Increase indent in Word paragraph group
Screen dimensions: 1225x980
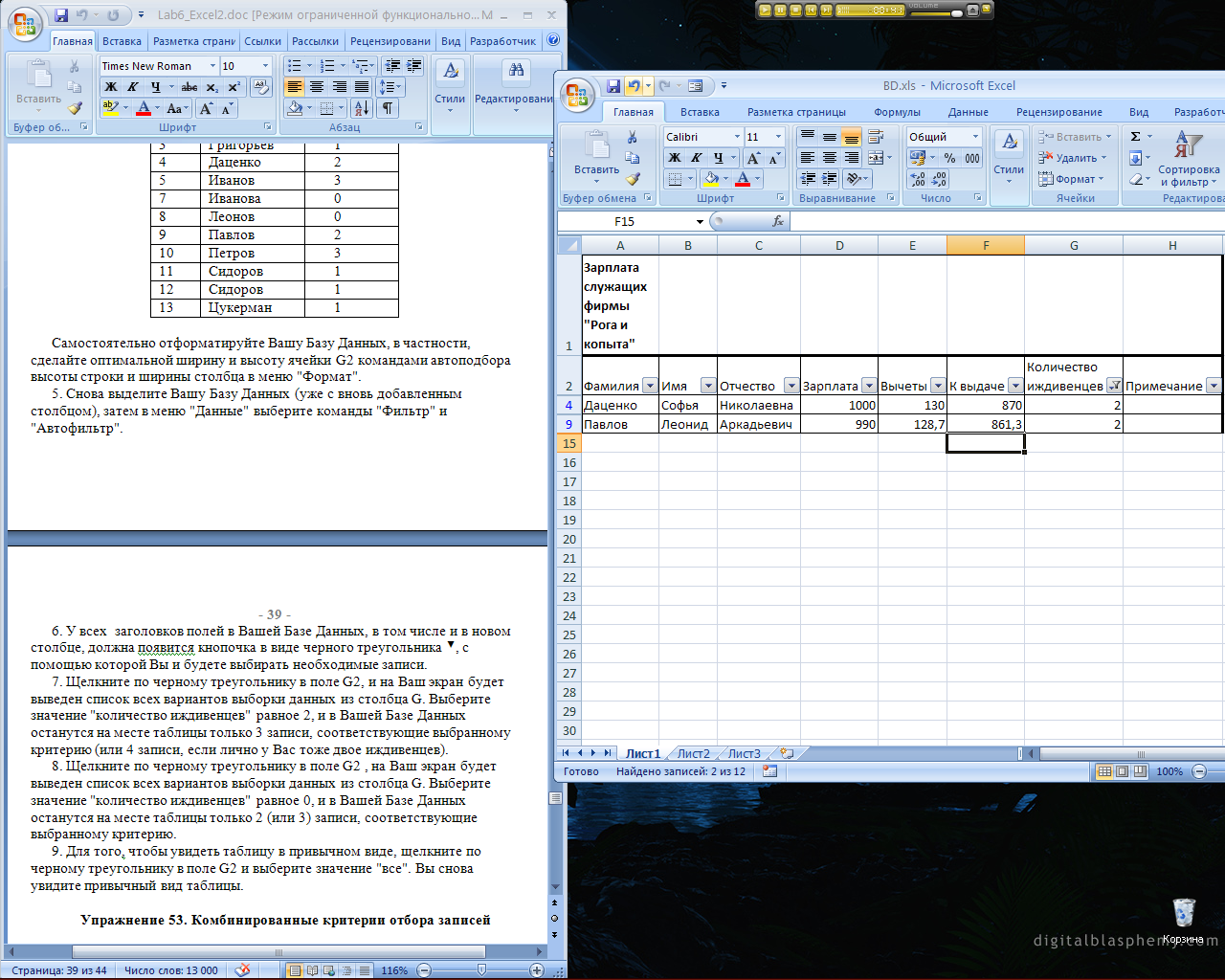pos(414,66)
